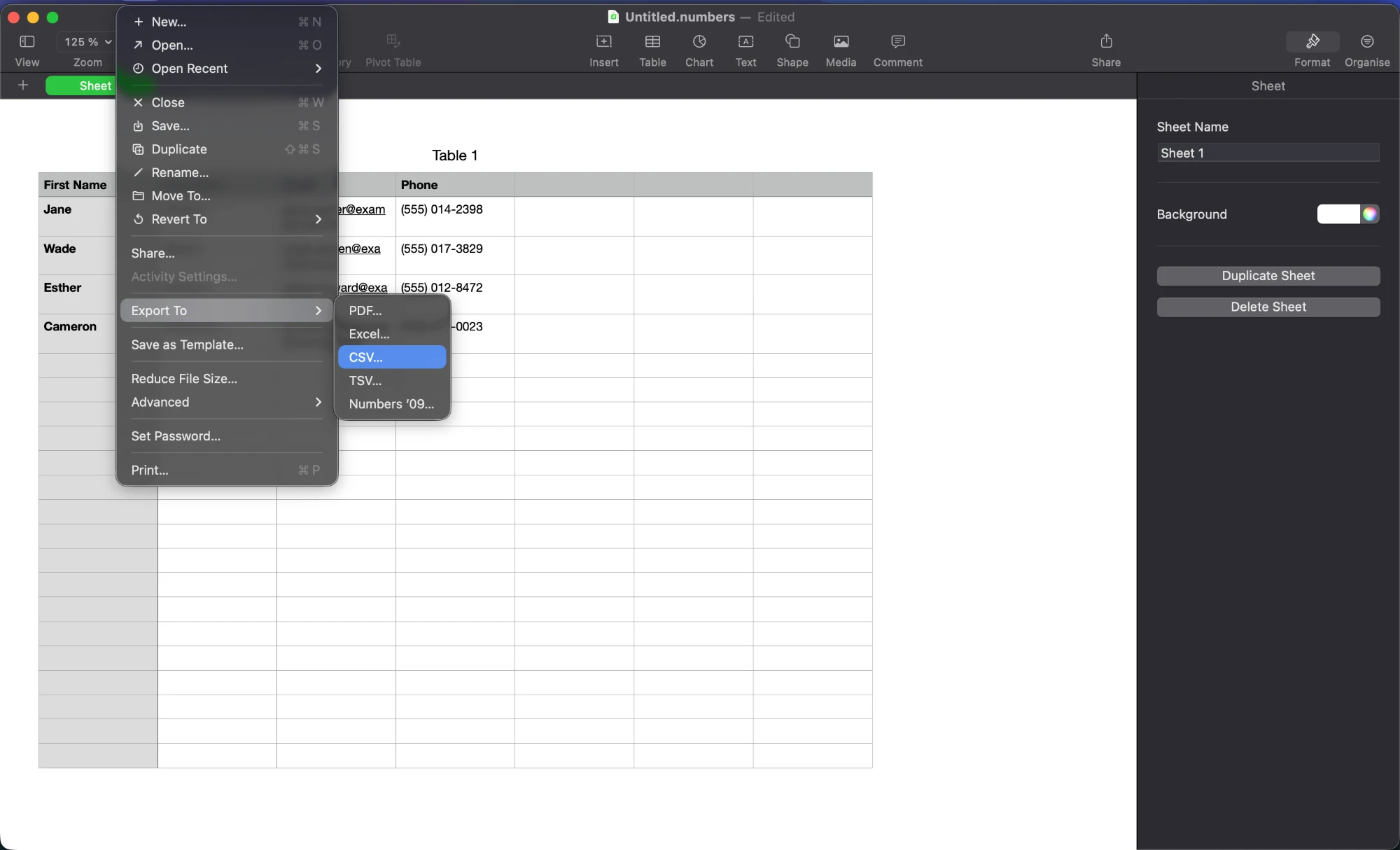Toggle the Format inspector icon
Viewport: 1400px width, 850px height.
click(1312, 41)
